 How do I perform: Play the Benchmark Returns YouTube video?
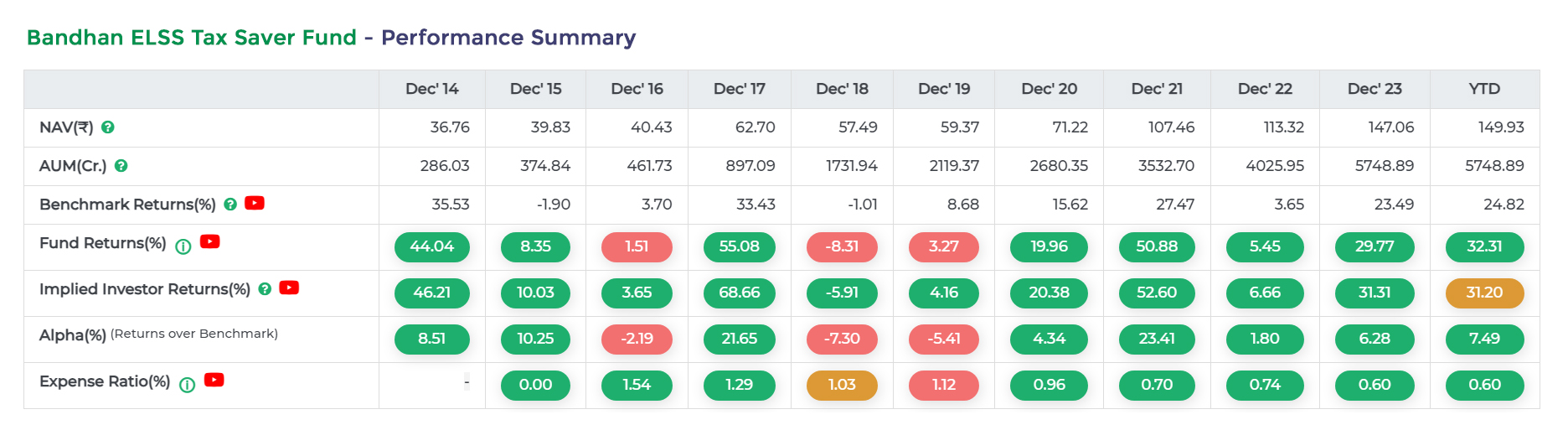pos(255,203)
